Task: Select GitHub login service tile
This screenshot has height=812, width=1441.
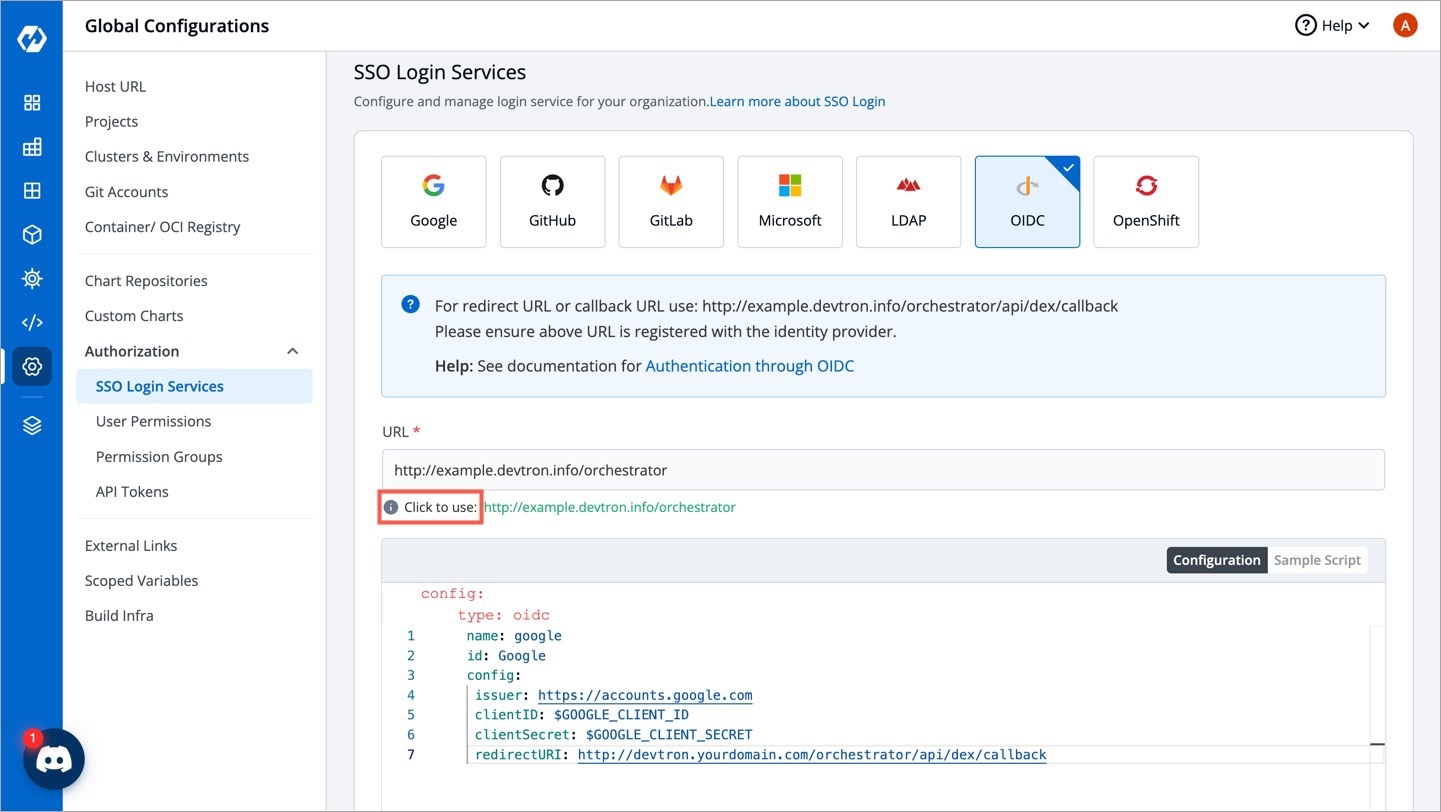Action: pos(552,202)
